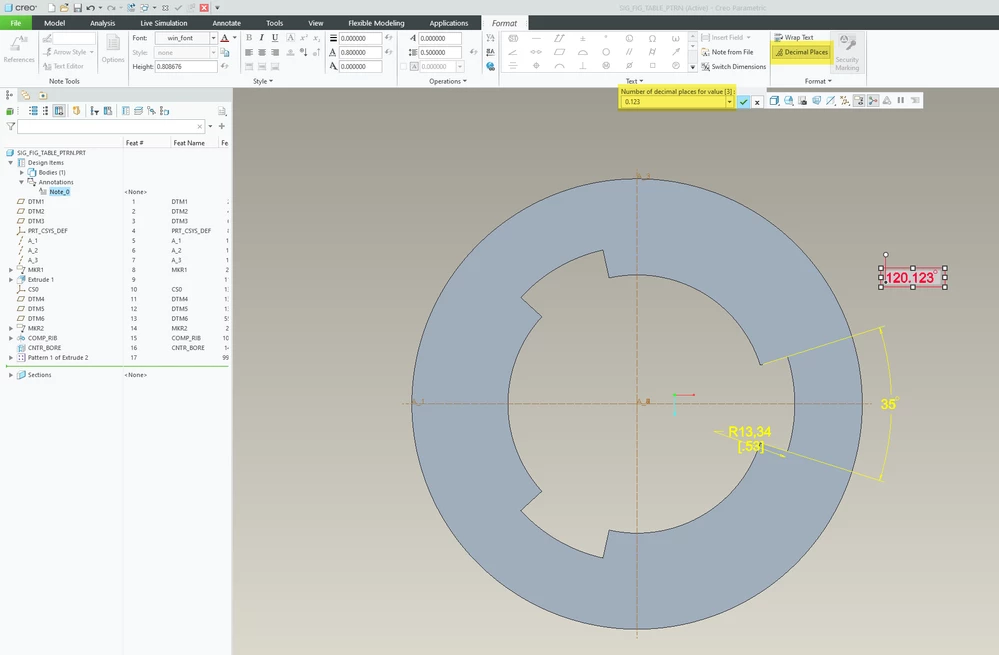The width and height of the screenshot is (999, 655).
Task: Click Note from File button
Action: [727, 52]
